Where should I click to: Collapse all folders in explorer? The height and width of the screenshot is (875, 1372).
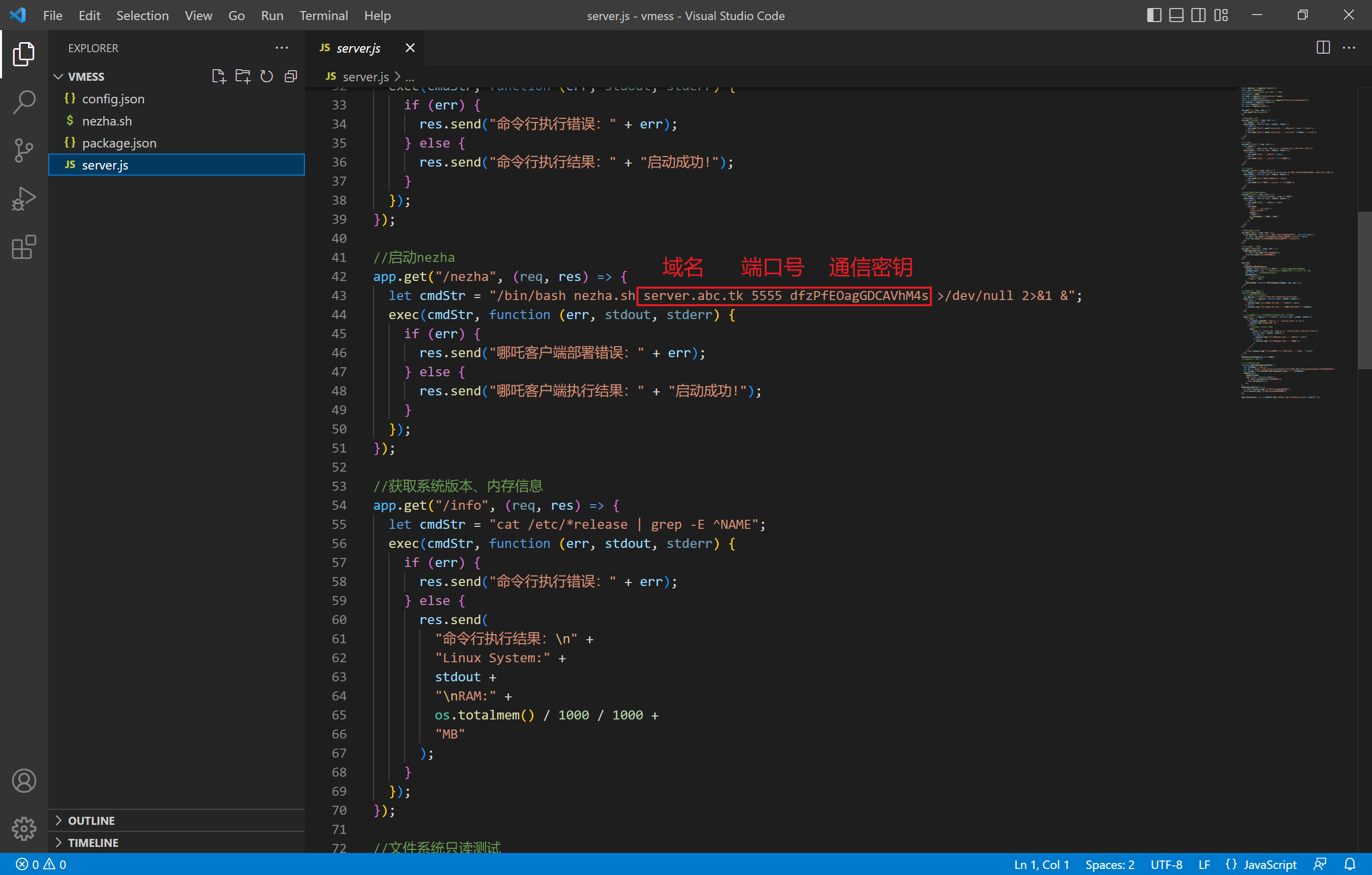coord(290,76)
